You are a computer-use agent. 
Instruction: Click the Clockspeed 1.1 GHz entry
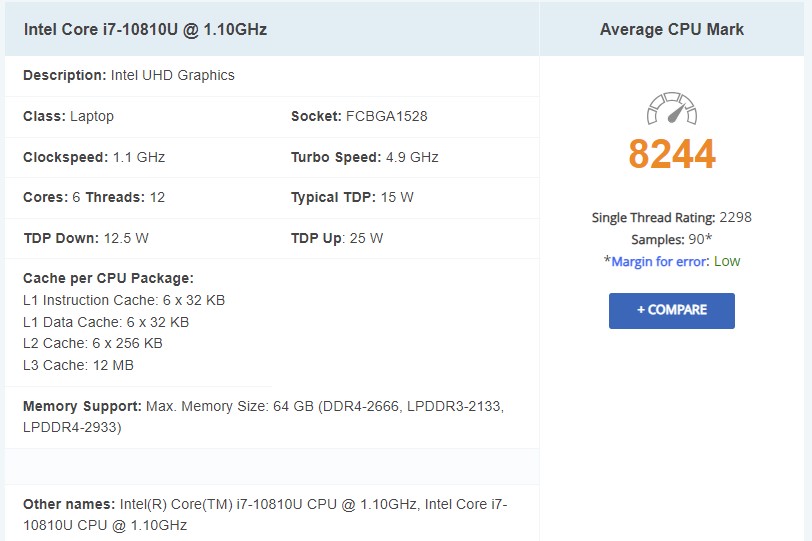coord(94,157)
